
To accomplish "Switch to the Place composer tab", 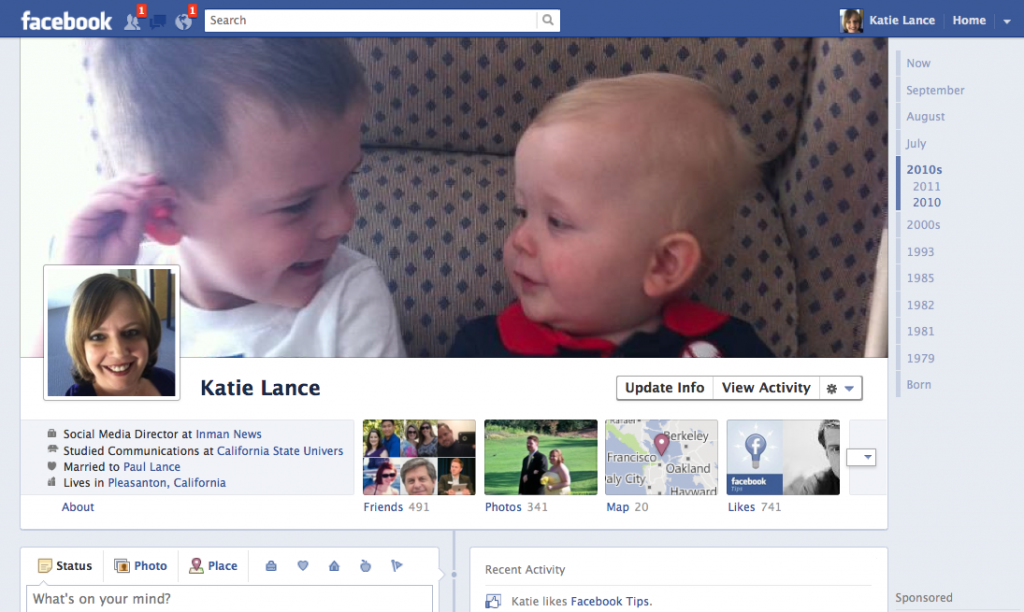I will point(213,566).
